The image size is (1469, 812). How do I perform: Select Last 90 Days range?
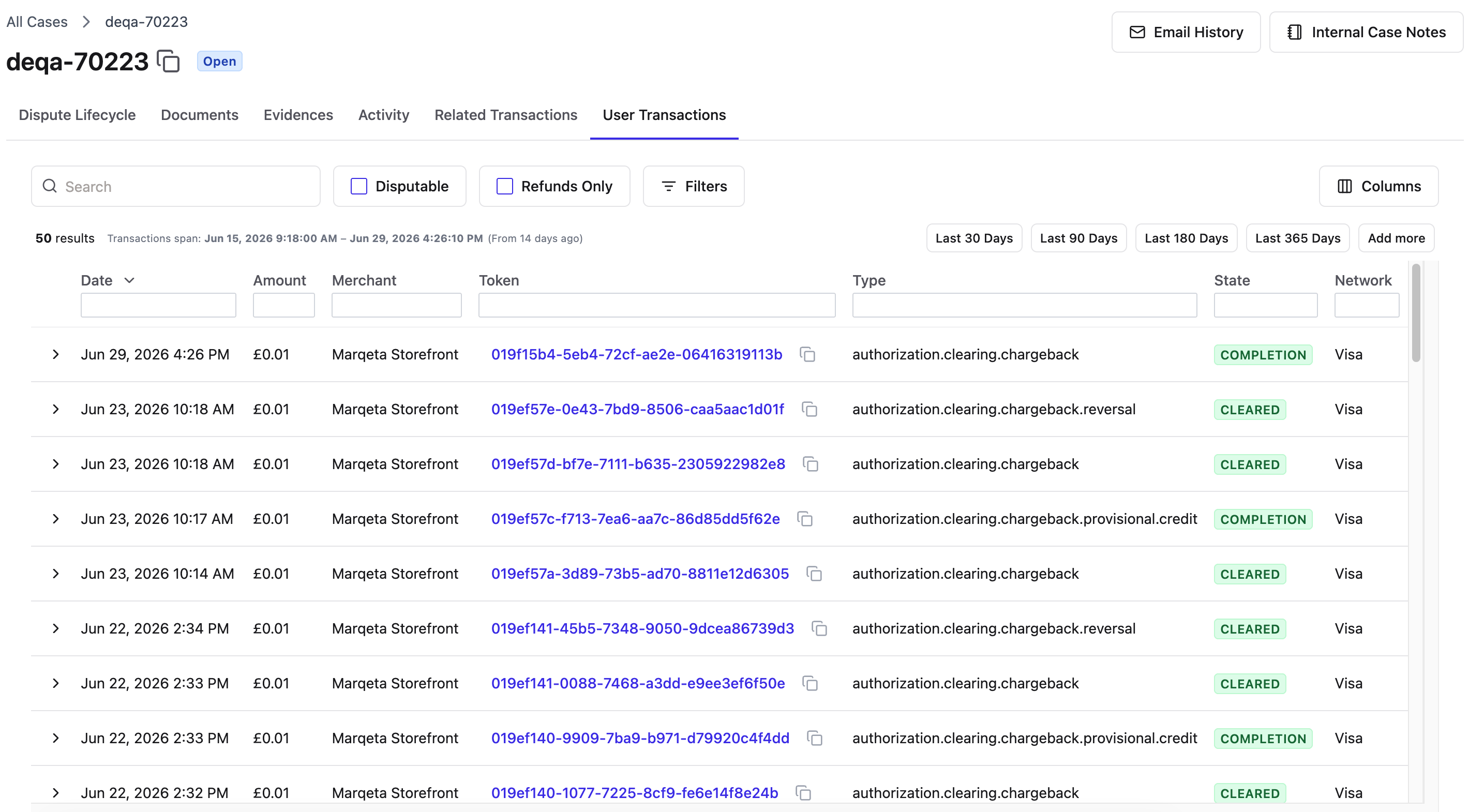tap(1078, 238)
